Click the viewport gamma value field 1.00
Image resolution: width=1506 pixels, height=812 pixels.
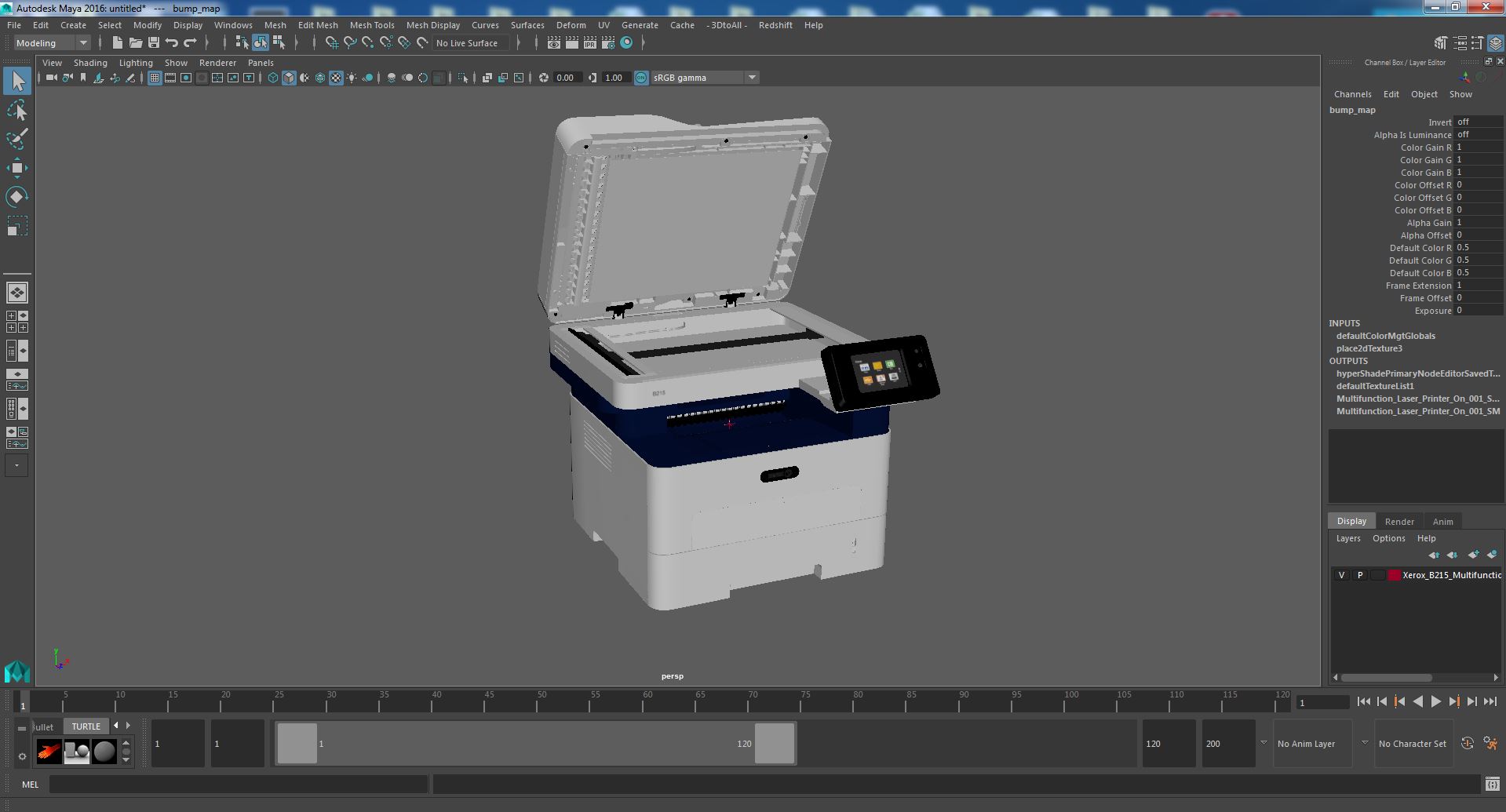coord(615,78)
